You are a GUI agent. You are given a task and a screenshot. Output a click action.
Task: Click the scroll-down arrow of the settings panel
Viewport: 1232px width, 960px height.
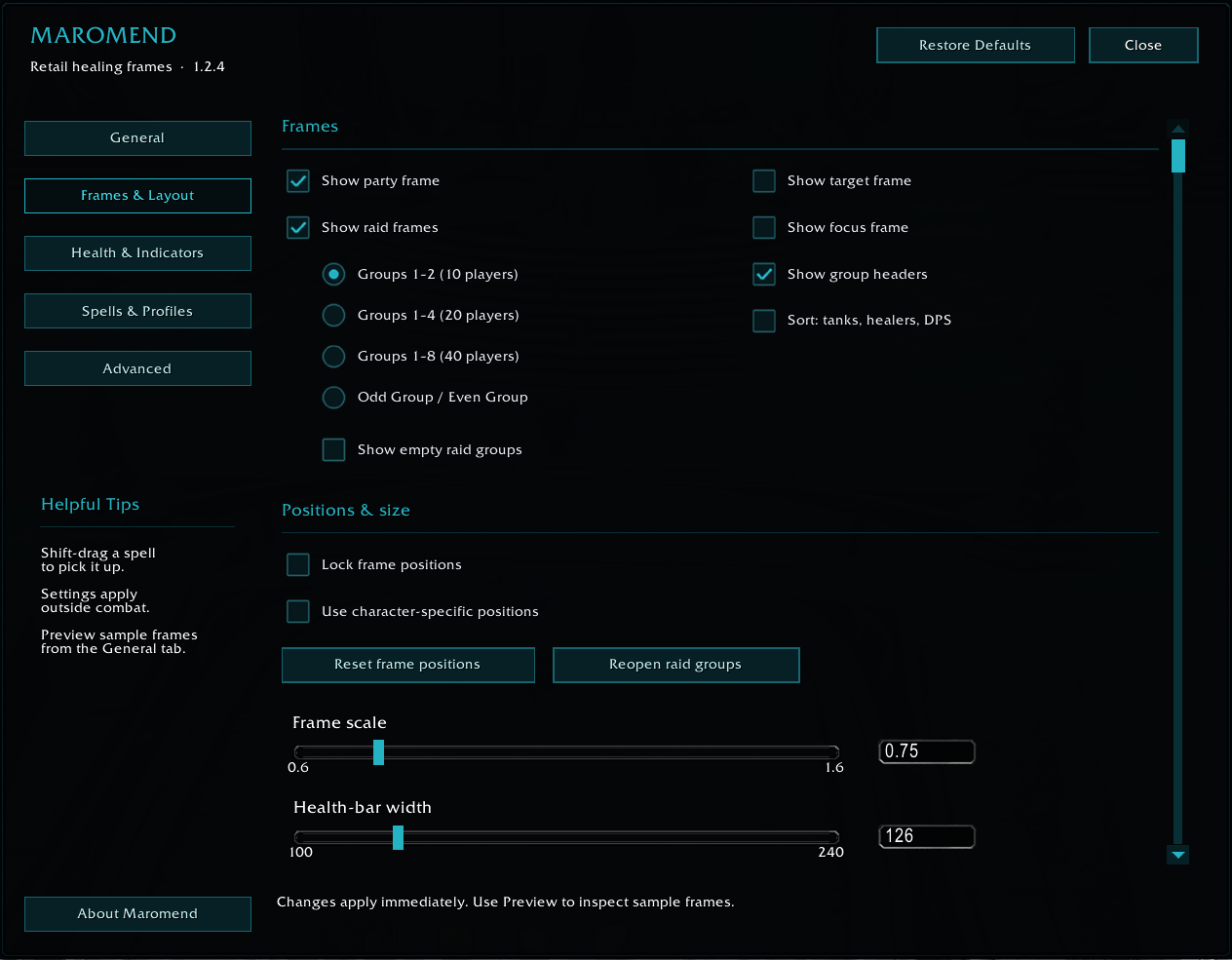point(1178,855)
